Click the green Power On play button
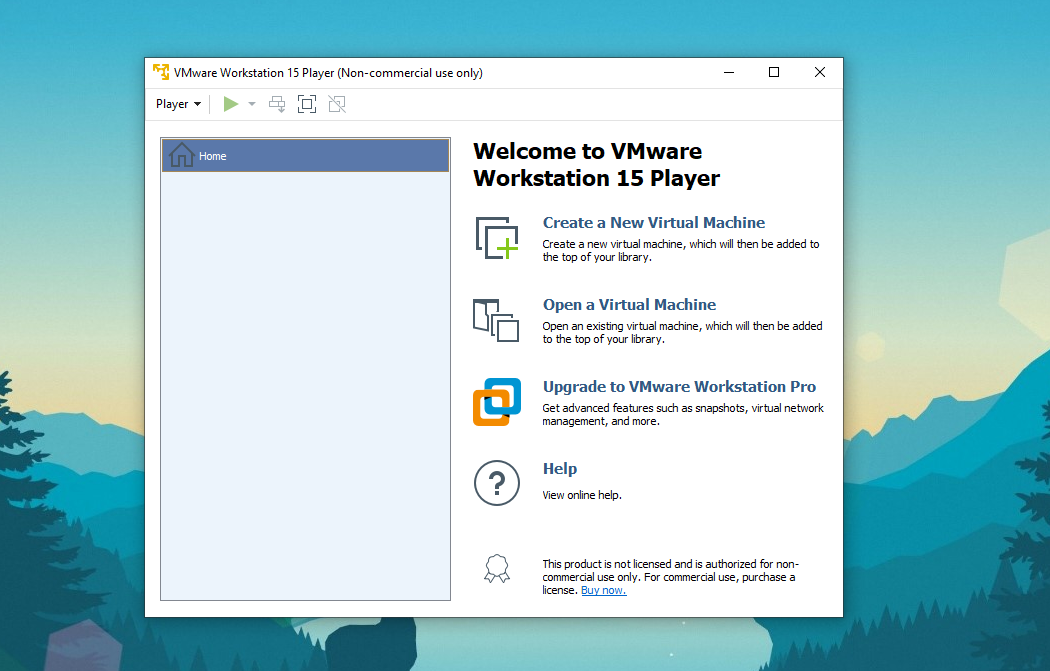This screenshot has height=671, width=1050. pyautogui.click(x=231, y=104)
